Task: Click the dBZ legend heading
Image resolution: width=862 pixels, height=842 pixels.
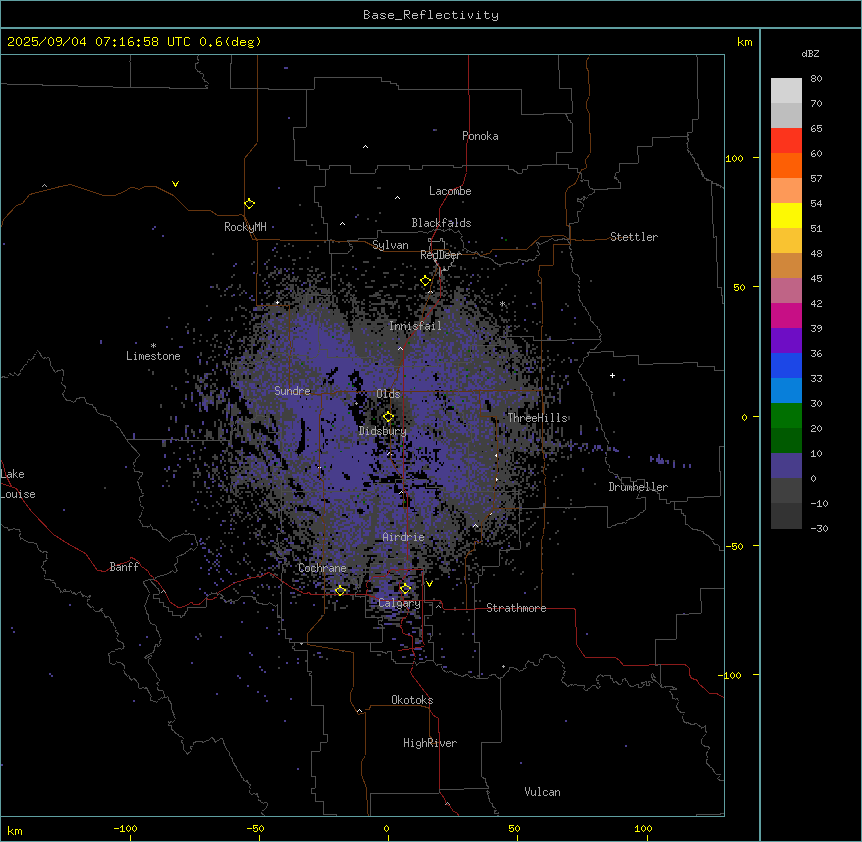Action: tap(810, 53)
